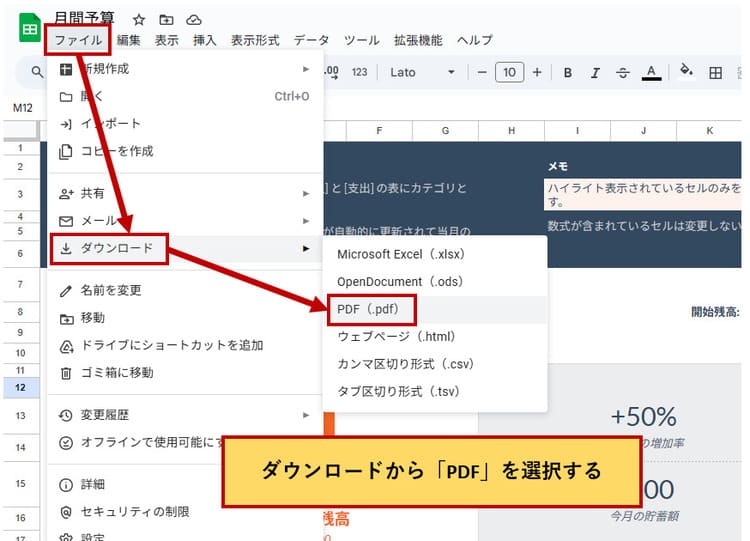Select column F header
The image size is (750, 541).
click(379, 131)
